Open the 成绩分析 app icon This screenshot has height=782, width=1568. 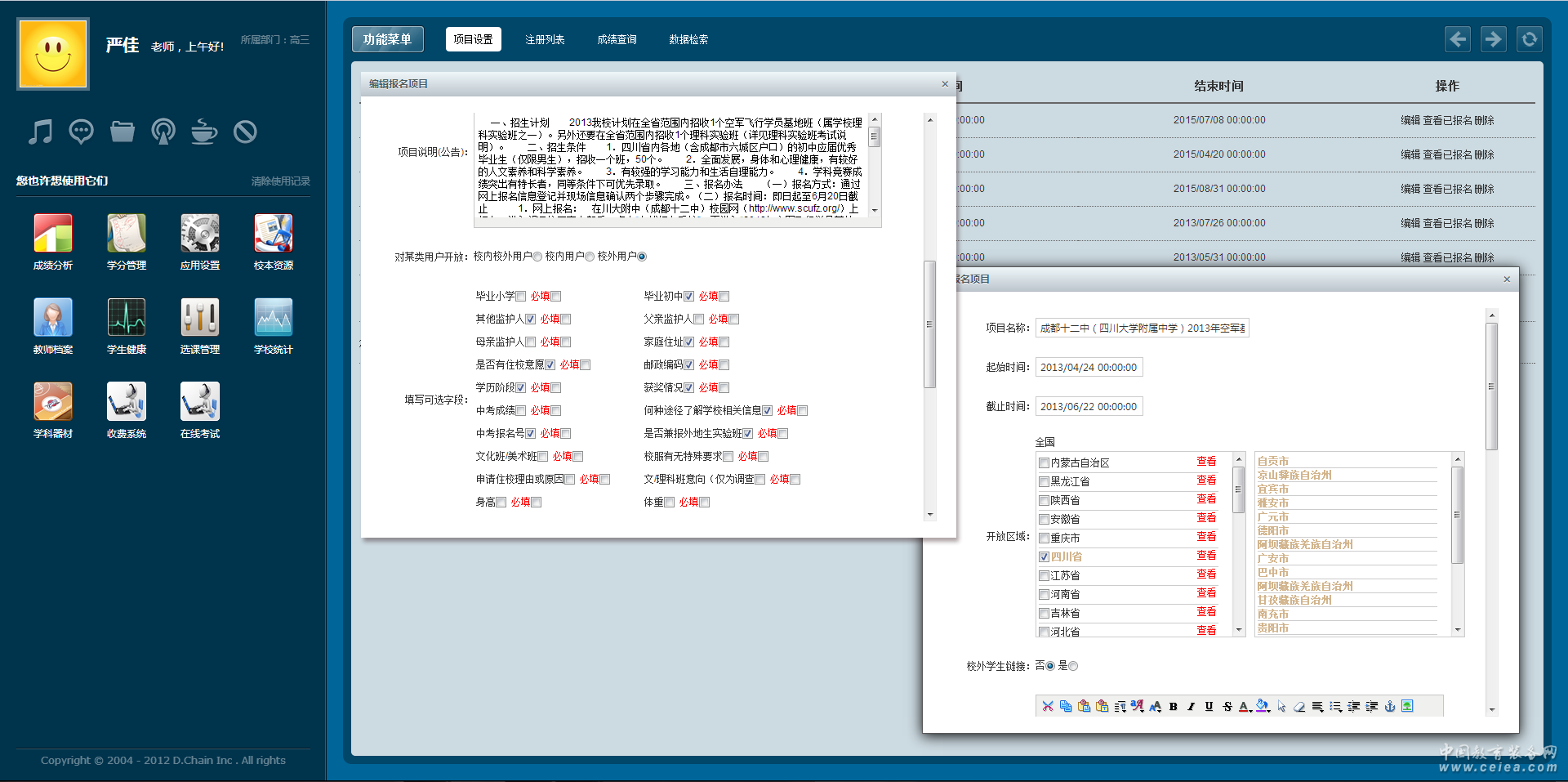53,234
